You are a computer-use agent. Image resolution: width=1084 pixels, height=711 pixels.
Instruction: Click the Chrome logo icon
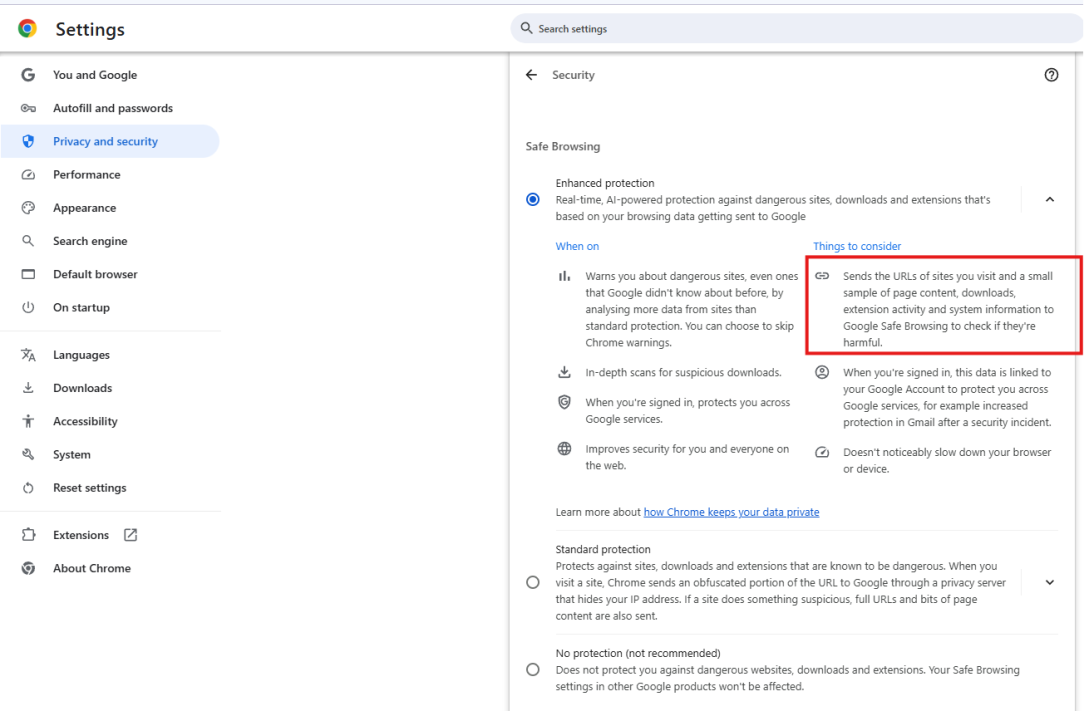28,28
